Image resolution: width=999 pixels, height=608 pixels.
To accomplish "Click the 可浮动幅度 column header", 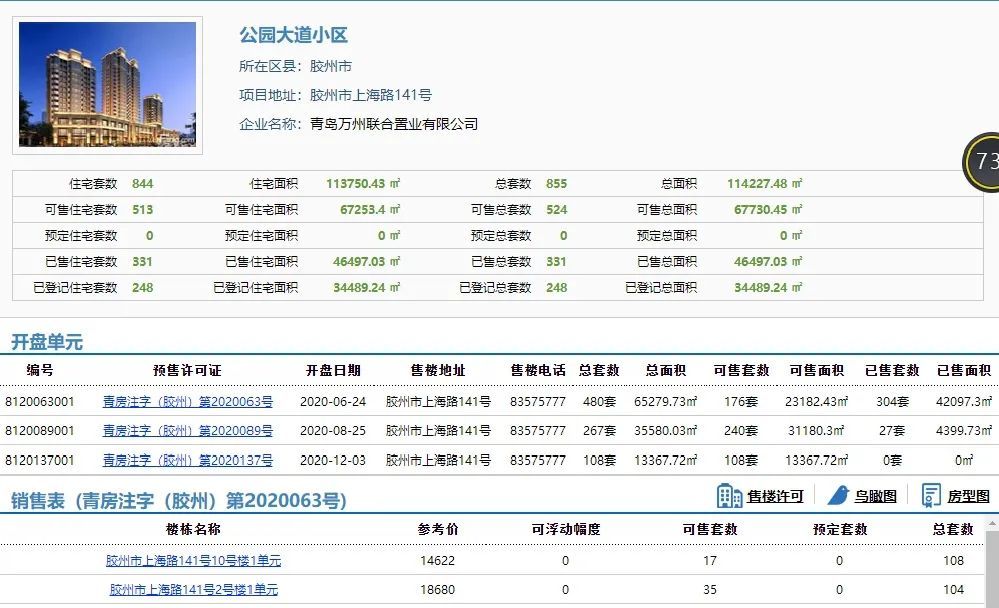I will 566,529.
